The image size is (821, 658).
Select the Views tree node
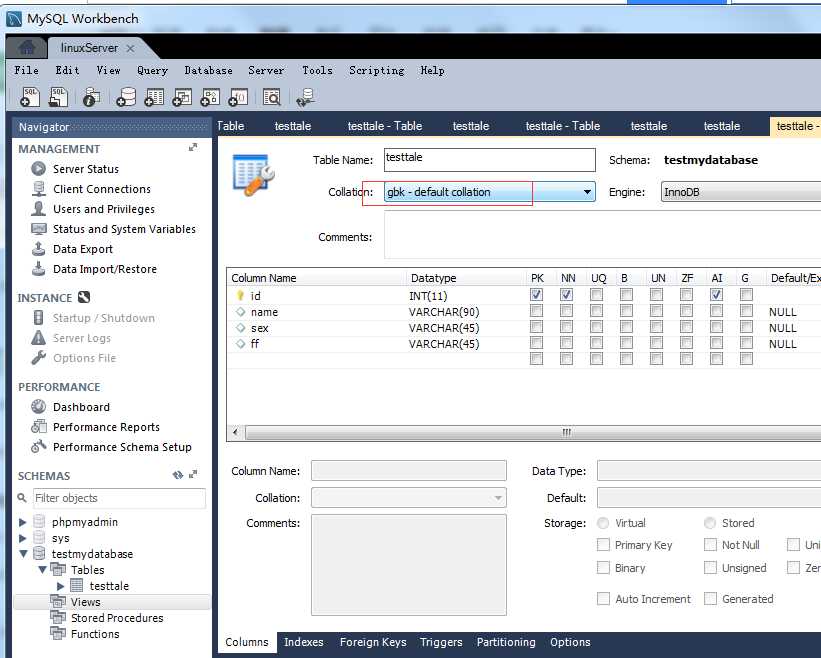click(x=85, y=602)
